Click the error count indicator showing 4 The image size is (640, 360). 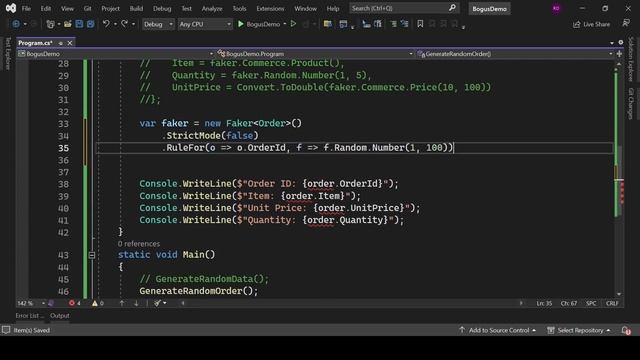(75, 303)
